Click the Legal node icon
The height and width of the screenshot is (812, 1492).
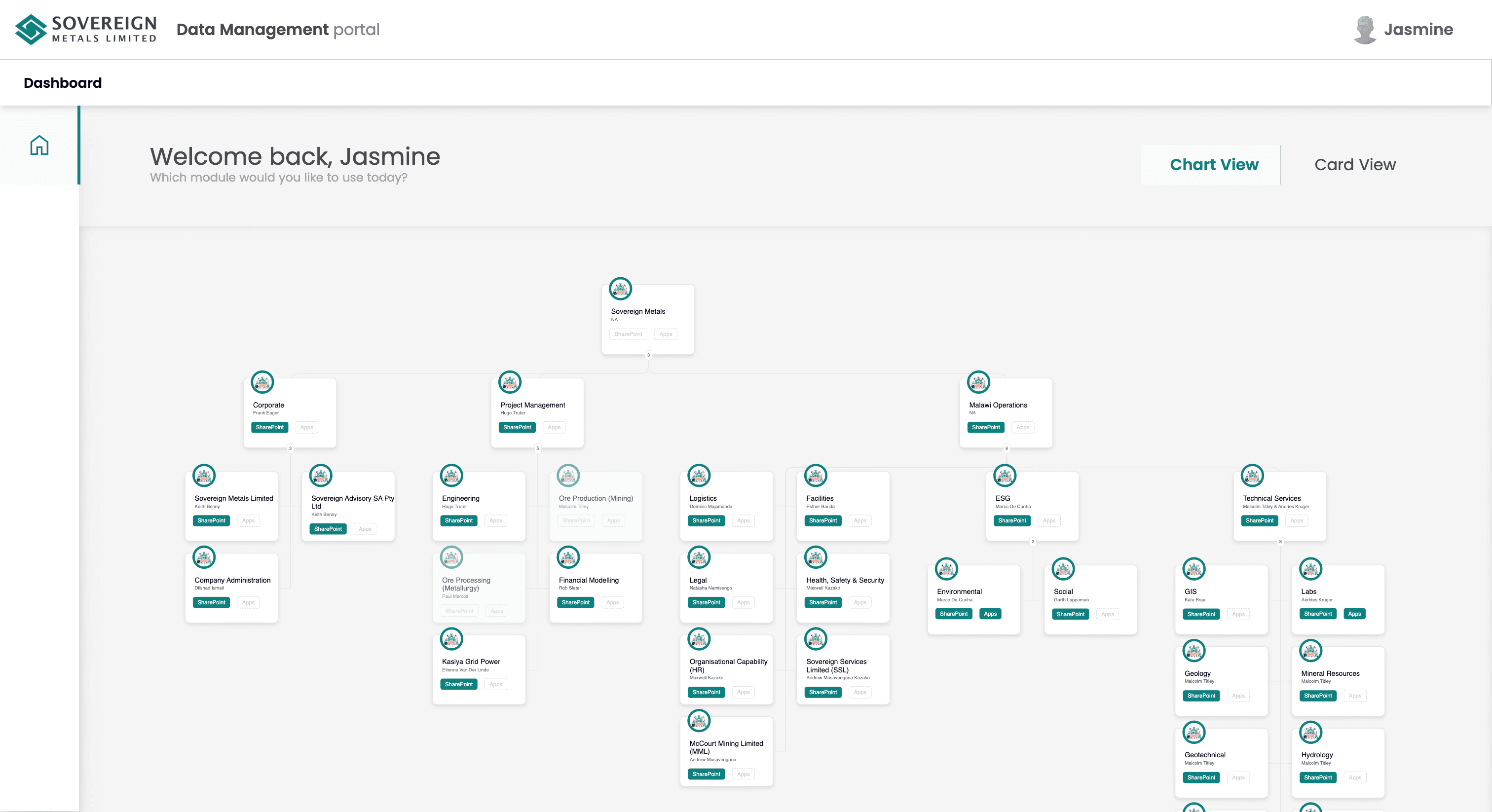click(x=699, y=557)
